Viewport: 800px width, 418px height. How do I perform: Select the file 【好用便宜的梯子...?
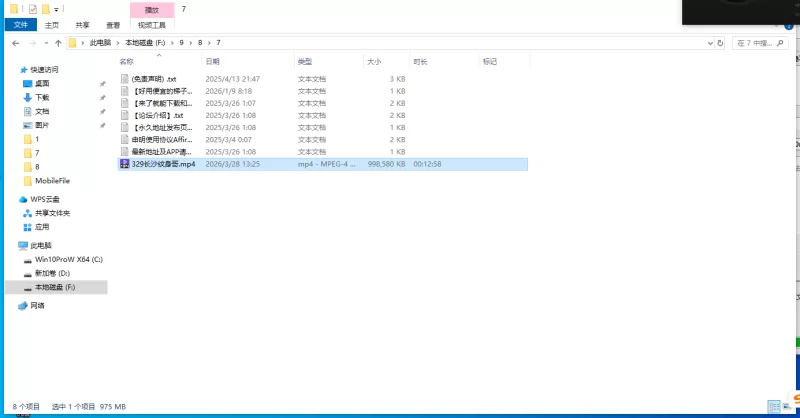coord(162,91)
